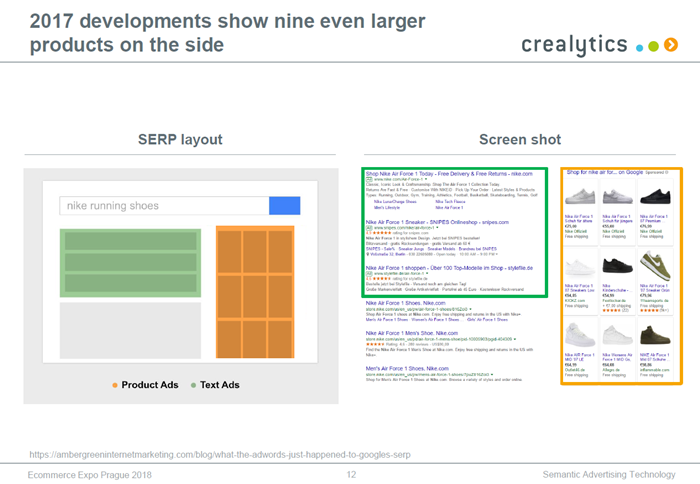Click the orange arrow icon in crealytics logo
The height and width of the screenshot is (484, 700).
tap(671, 45)
